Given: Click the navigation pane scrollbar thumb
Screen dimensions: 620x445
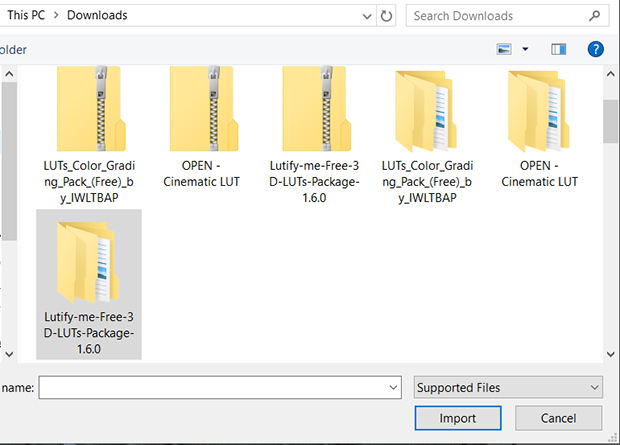Looking at the screenshot, I should (x=9, y=161).
